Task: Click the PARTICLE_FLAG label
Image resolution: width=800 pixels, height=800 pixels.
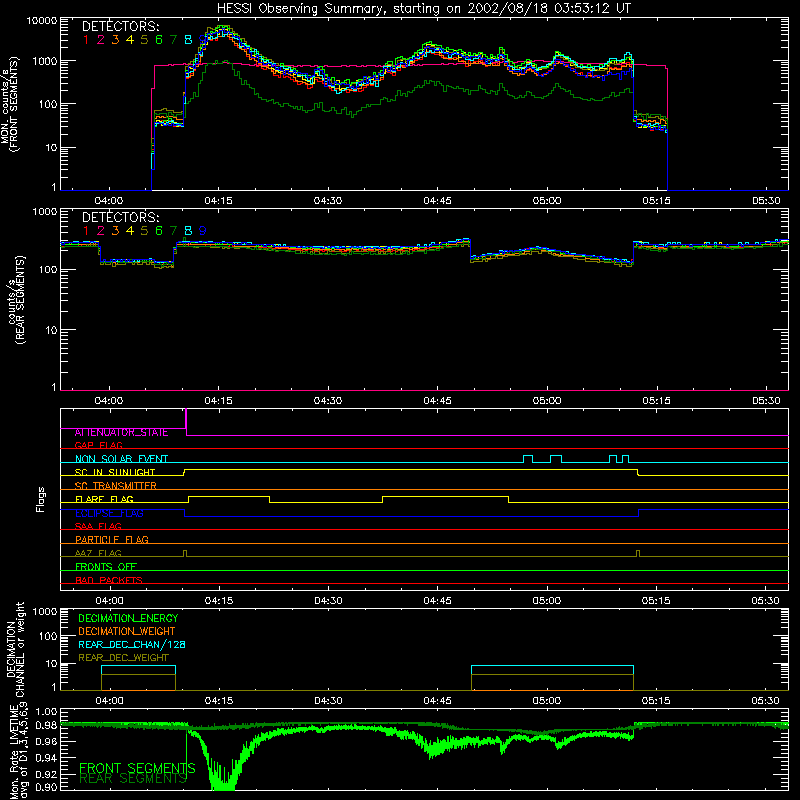Action: (x=112, y=539)
